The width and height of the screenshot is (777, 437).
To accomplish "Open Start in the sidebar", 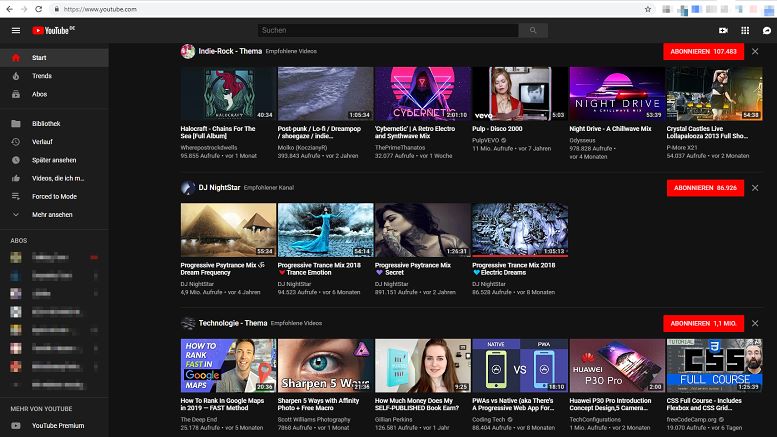I will point(55,58).
